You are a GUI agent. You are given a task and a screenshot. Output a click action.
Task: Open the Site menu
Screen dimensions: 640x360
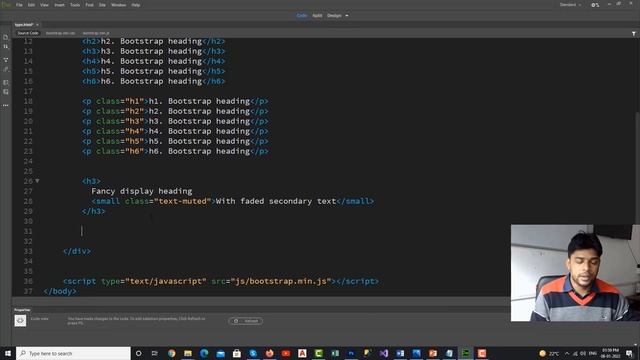[x=102, y=5]
